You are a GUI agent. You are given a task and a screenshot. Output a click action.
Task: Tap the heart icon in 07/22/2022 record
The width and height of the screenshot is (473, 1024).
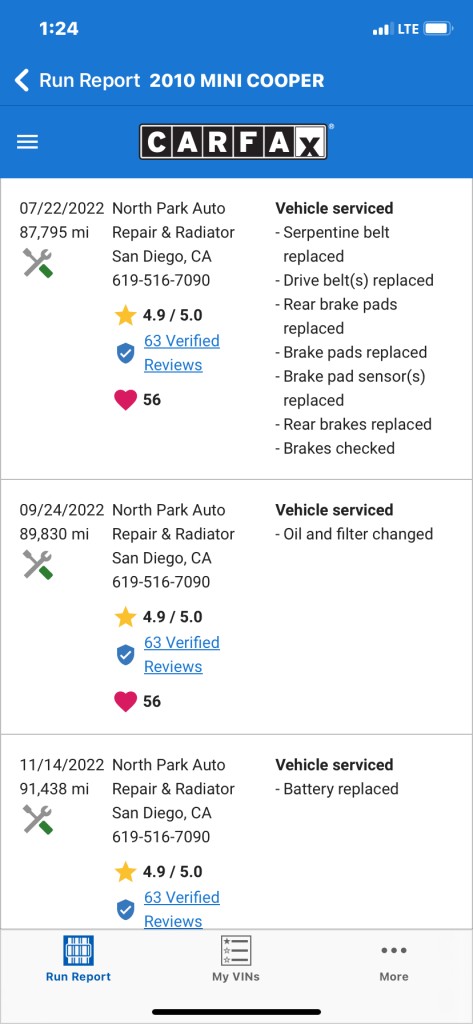pos(125,400)
